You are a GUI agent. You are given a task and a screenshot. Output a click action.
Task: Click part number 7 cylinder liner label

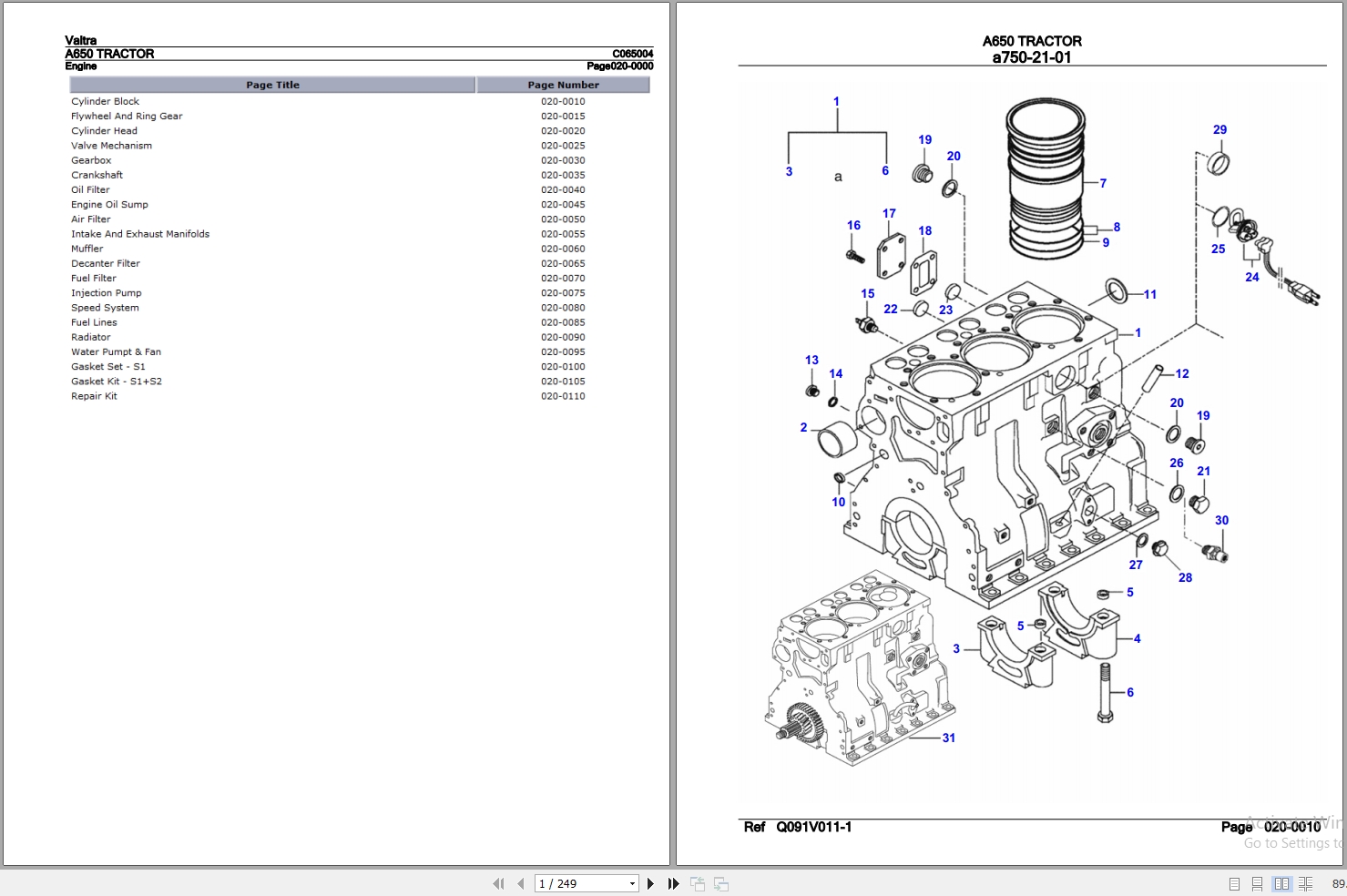click(x=1103, y=183)
